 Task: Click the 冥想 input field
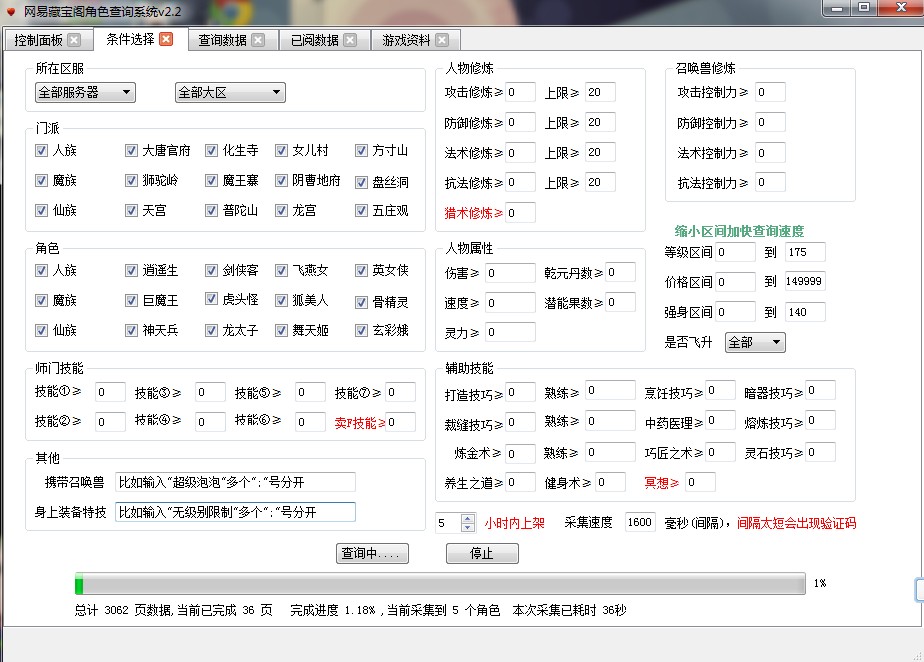pos(700,483)
